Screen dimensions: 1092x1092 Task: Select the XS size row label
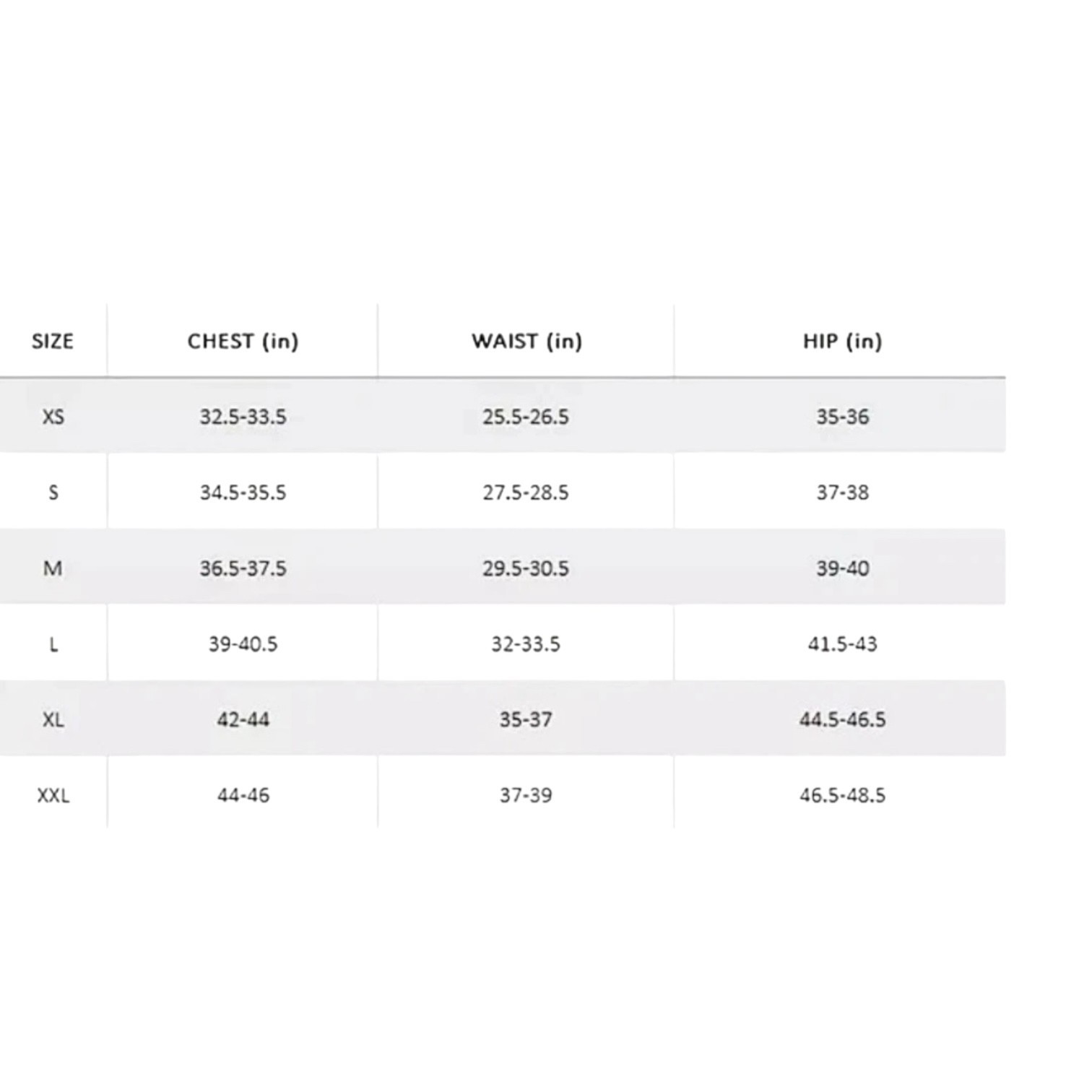[53, 417]
